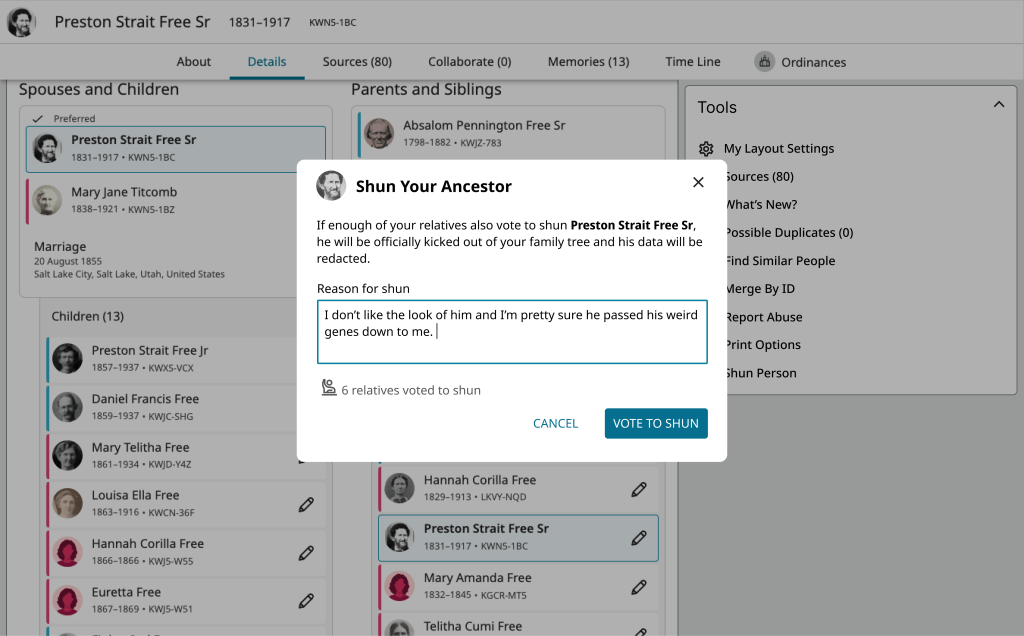Edit Euretta Free using the pencil icon
Screen dimensions: 1024x636
(x=306, y=601)
